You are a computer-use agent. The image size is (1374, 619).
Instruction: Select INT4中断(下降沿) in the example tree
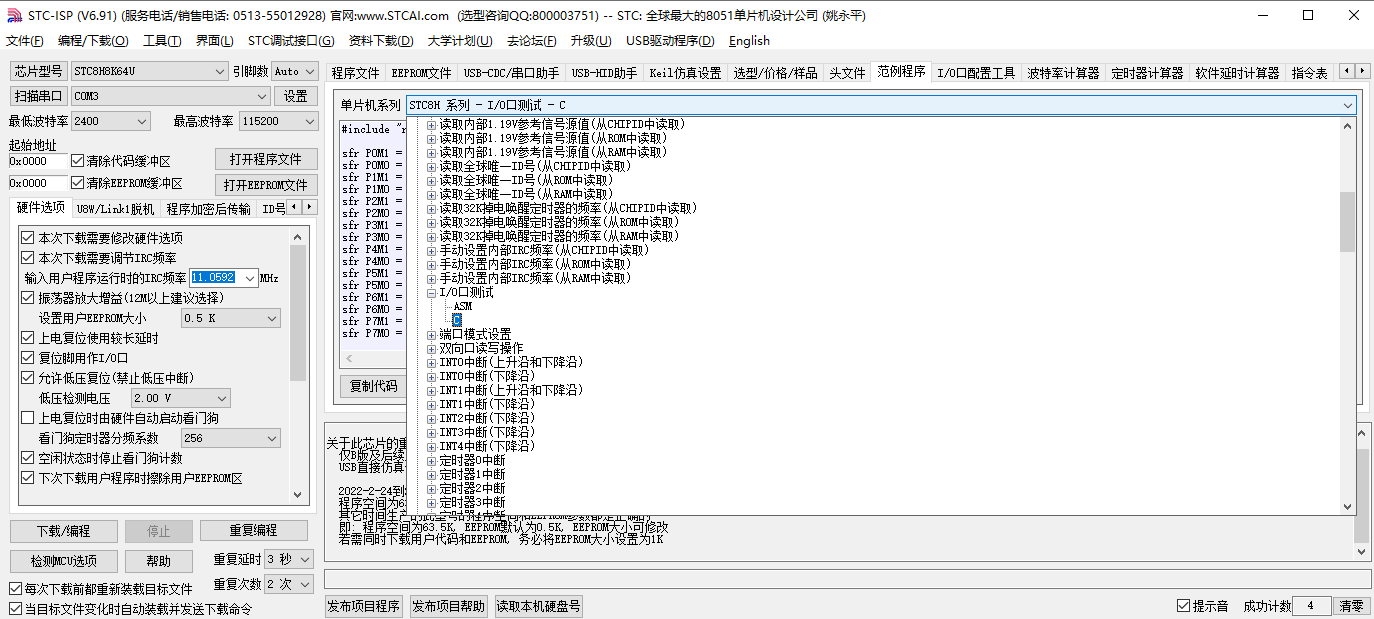[x=487, y=446]
